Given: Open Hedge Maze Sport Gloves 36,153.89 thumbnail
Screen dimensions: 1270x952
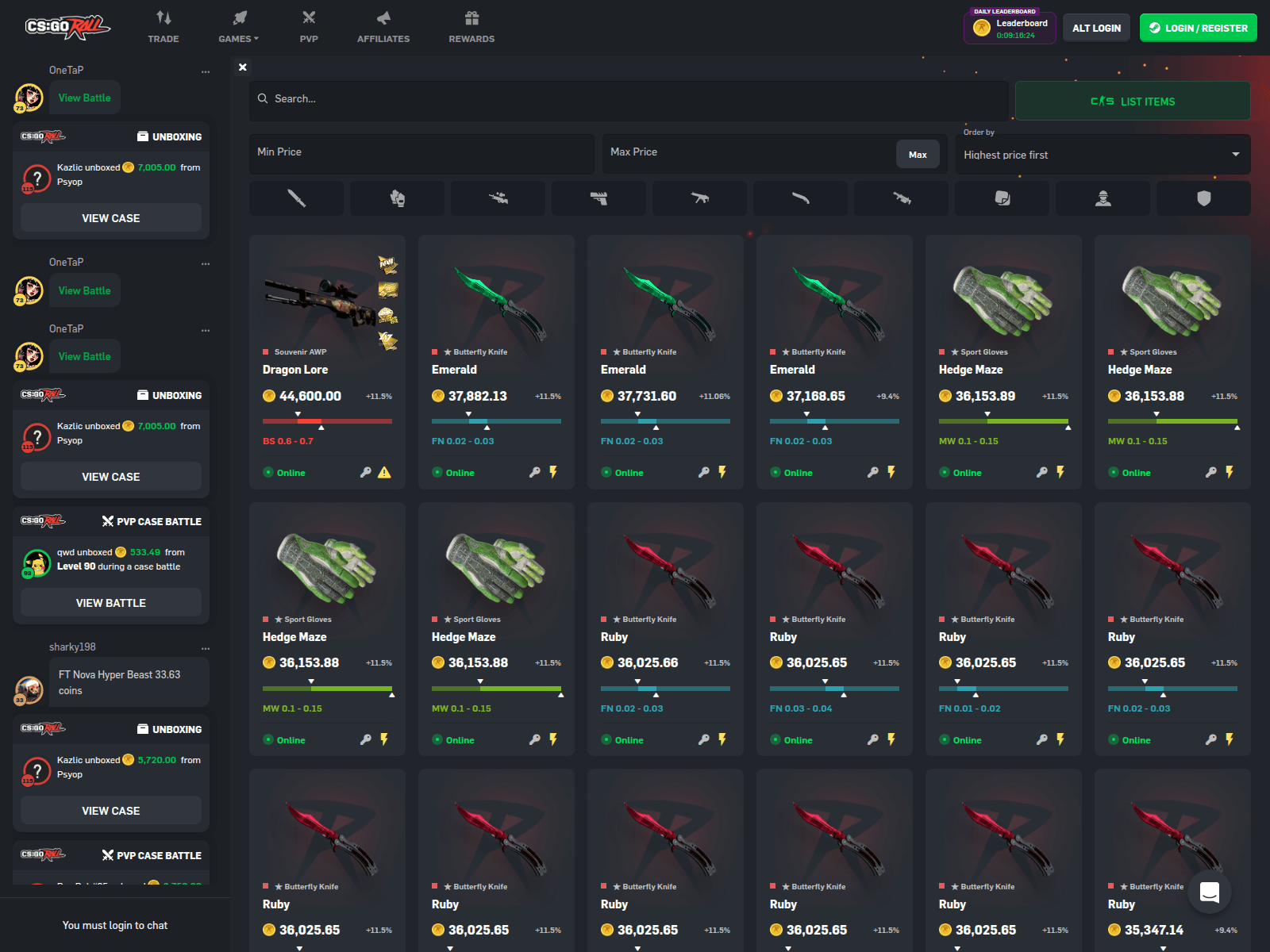Looking at the screenshot, I should click(1003, 300).
